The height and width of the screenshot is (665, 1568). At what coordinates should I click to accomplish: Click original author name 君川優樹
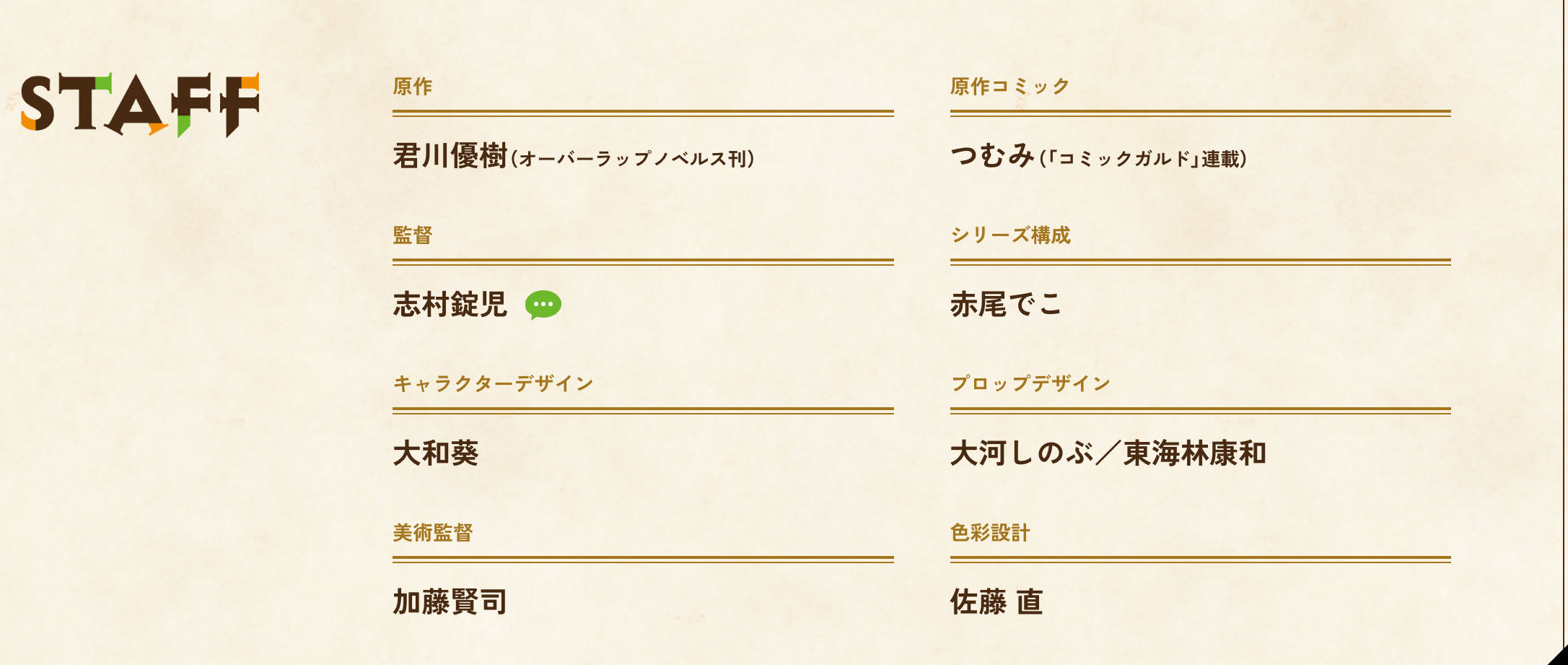(x=450, y=156)
